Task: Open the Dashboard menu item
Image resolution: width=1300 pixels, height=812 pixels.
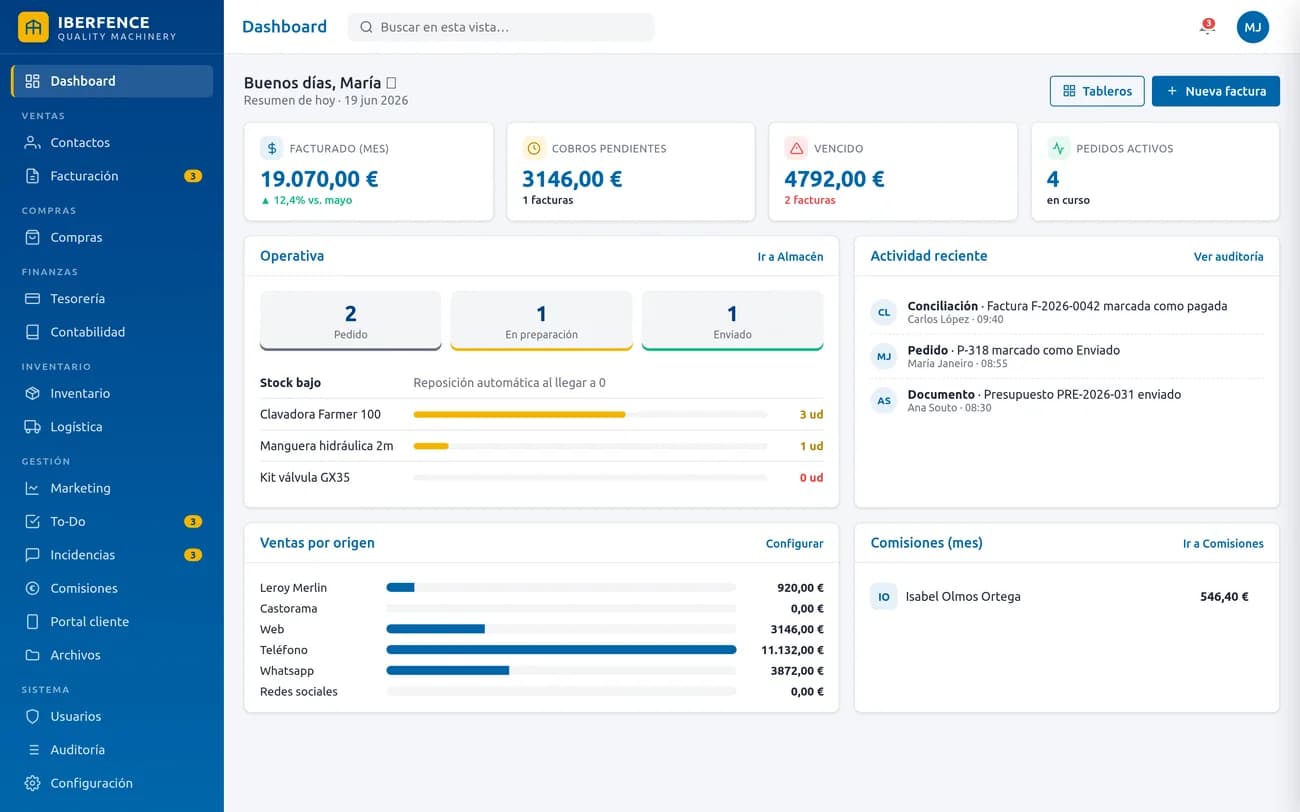Action: pos(112,81)
